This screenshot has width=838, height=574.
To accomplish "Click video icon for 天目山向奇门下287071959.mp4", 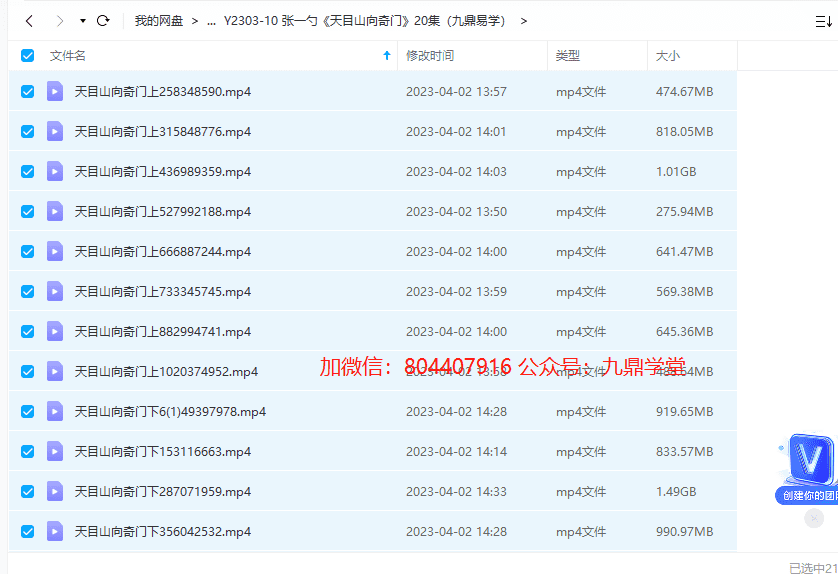I will coord(55,491).
